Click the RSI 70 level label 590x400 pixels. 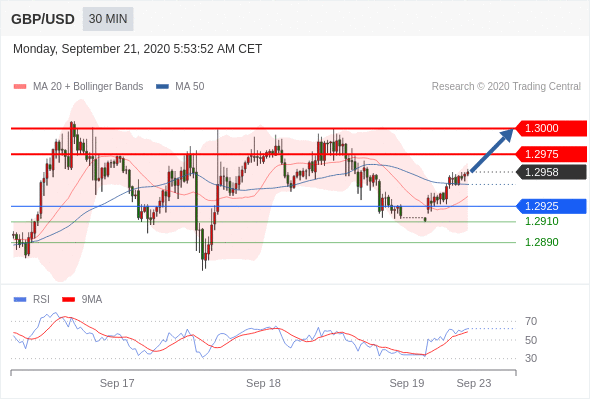pos(531,321)
